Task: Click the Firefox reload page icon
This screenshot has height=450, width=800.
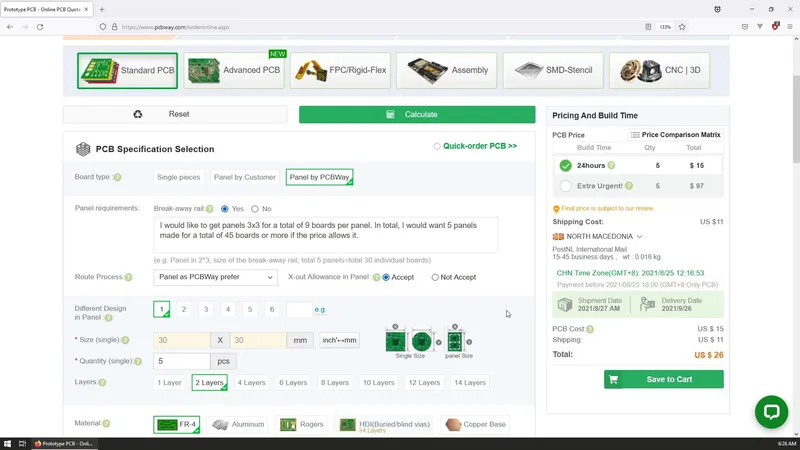Action: coord(40,27)
